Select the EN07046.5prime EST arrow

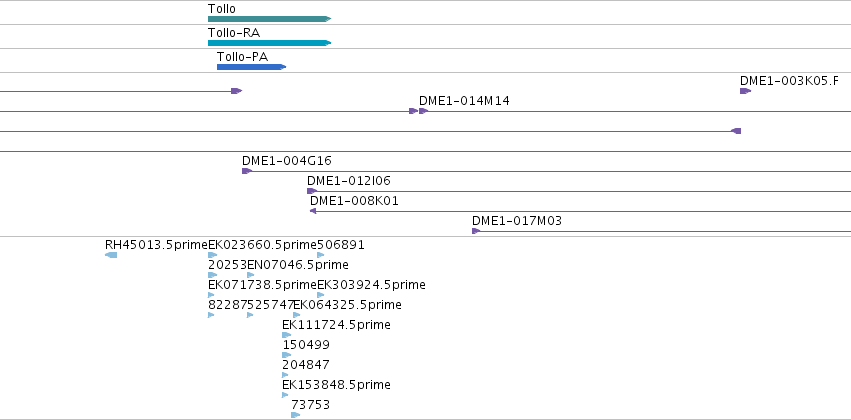(x=251, y=275)
